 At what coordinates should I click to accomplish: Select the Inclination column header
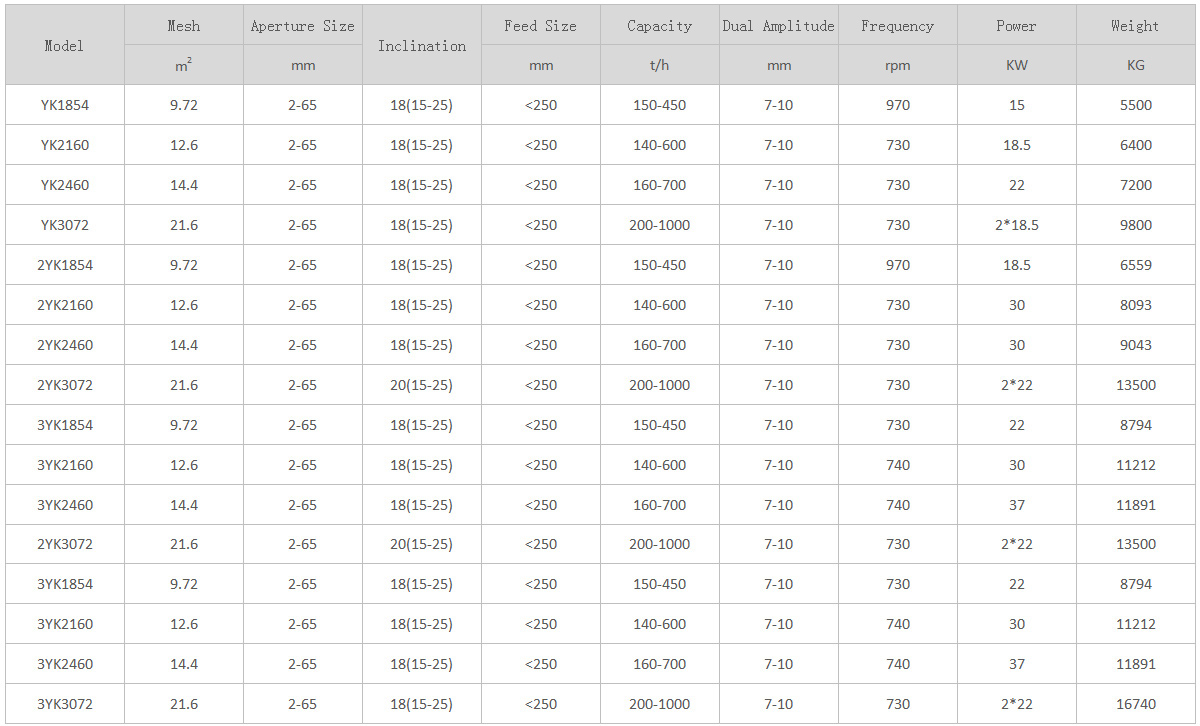(x=421, y=46)
